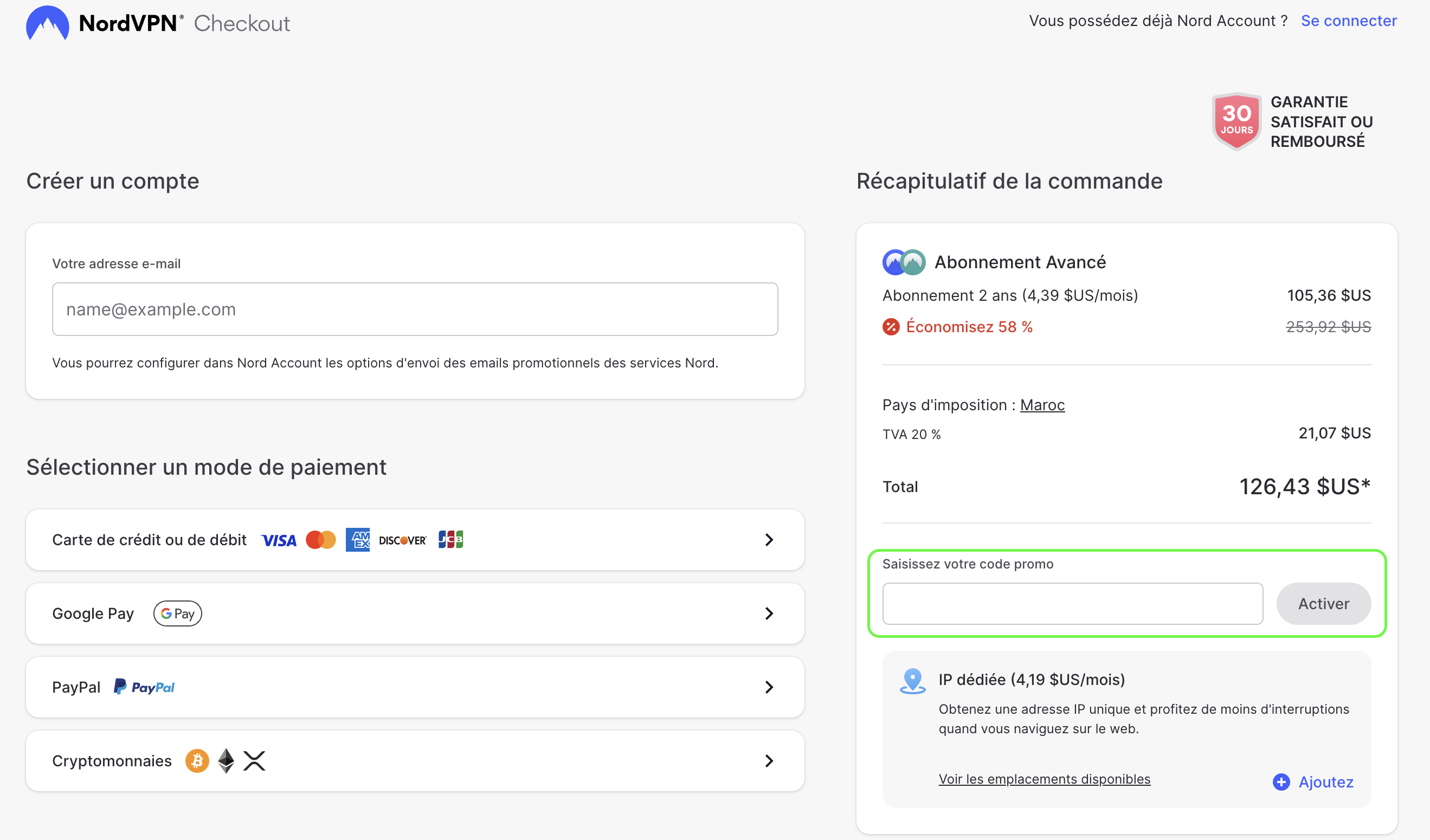Click the NordVPN Checkout wordmark

point(184,23)
